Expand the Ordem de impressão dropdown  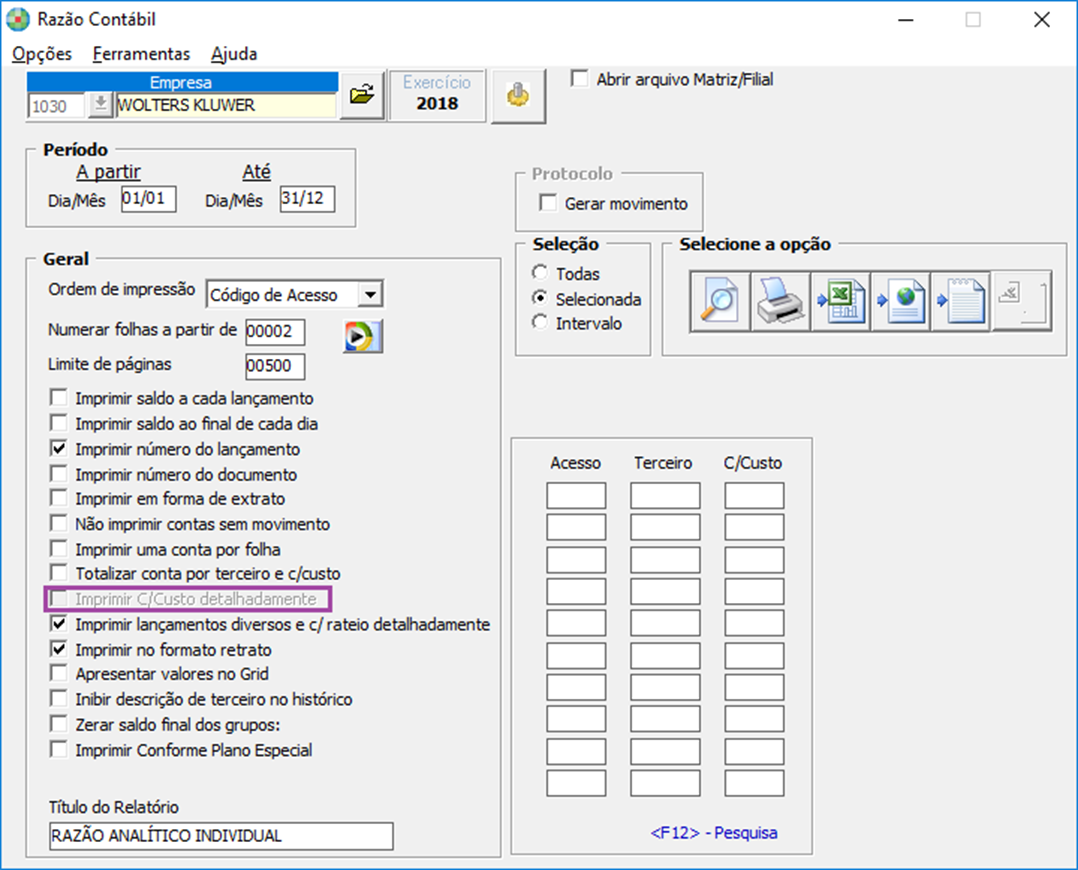click(371, 295)
